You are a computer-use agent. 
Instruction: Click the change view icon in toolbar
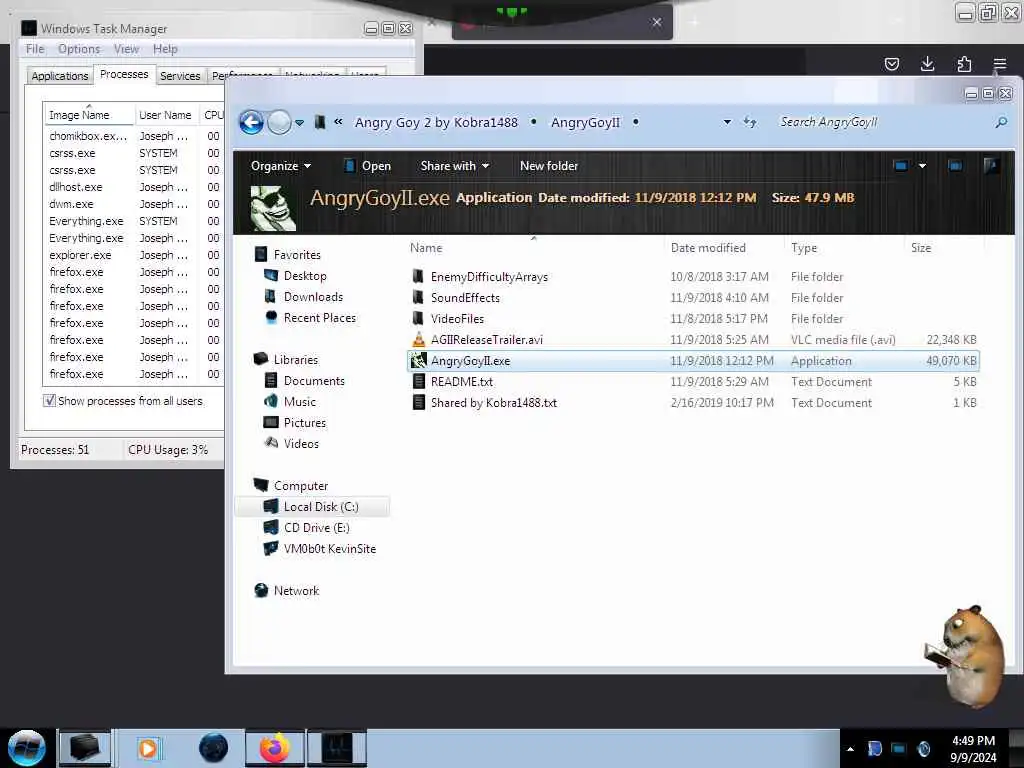coord(901,166)
